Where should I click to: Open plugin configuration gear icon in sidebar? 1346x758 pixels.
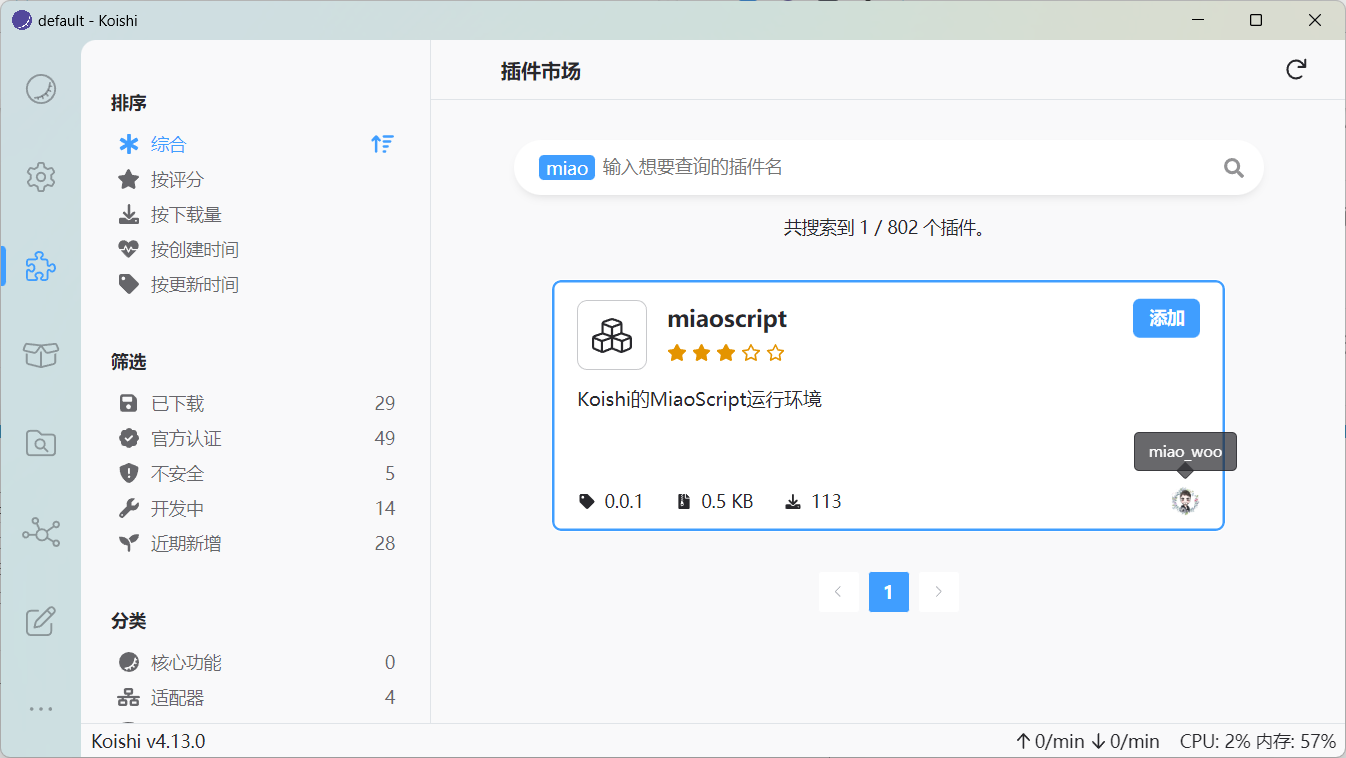[x=40, y=178]
